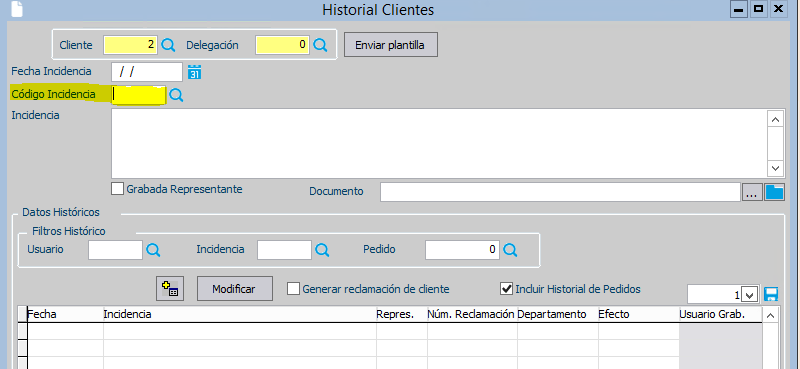
Task: Open Delegación lookup magnifier
Action: tap(320, 45)
